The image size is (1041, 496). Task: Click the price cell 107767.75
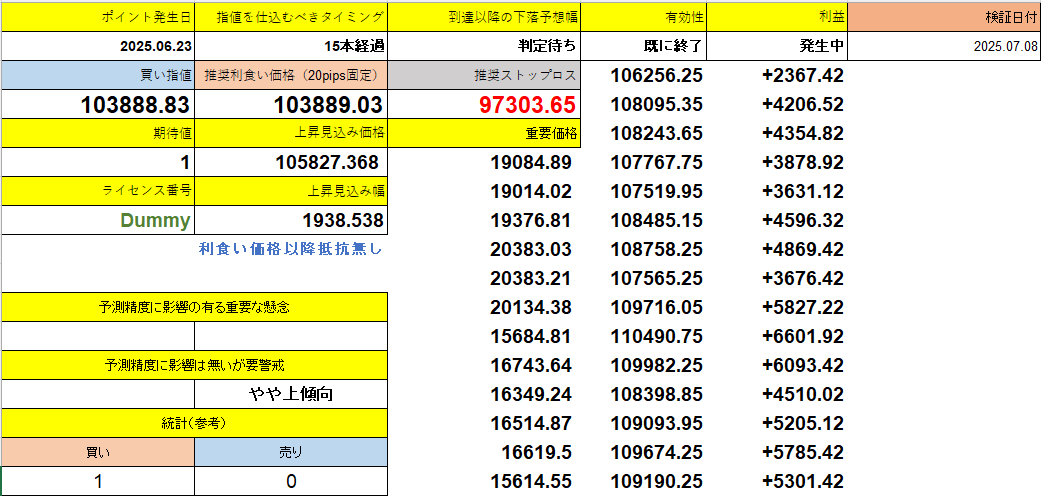(x=656, y=163)
